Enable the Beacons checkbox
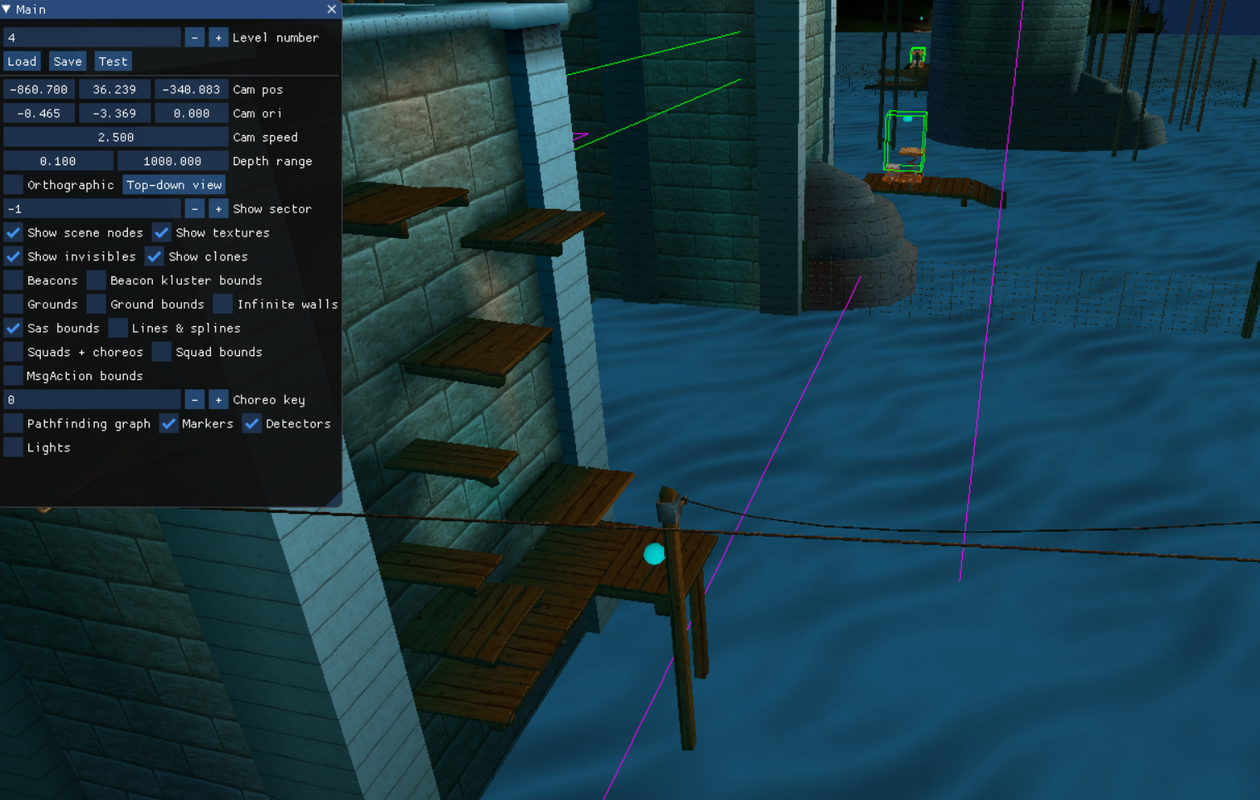The height and width of the screenshot is (800, 1260). (14, 281)
